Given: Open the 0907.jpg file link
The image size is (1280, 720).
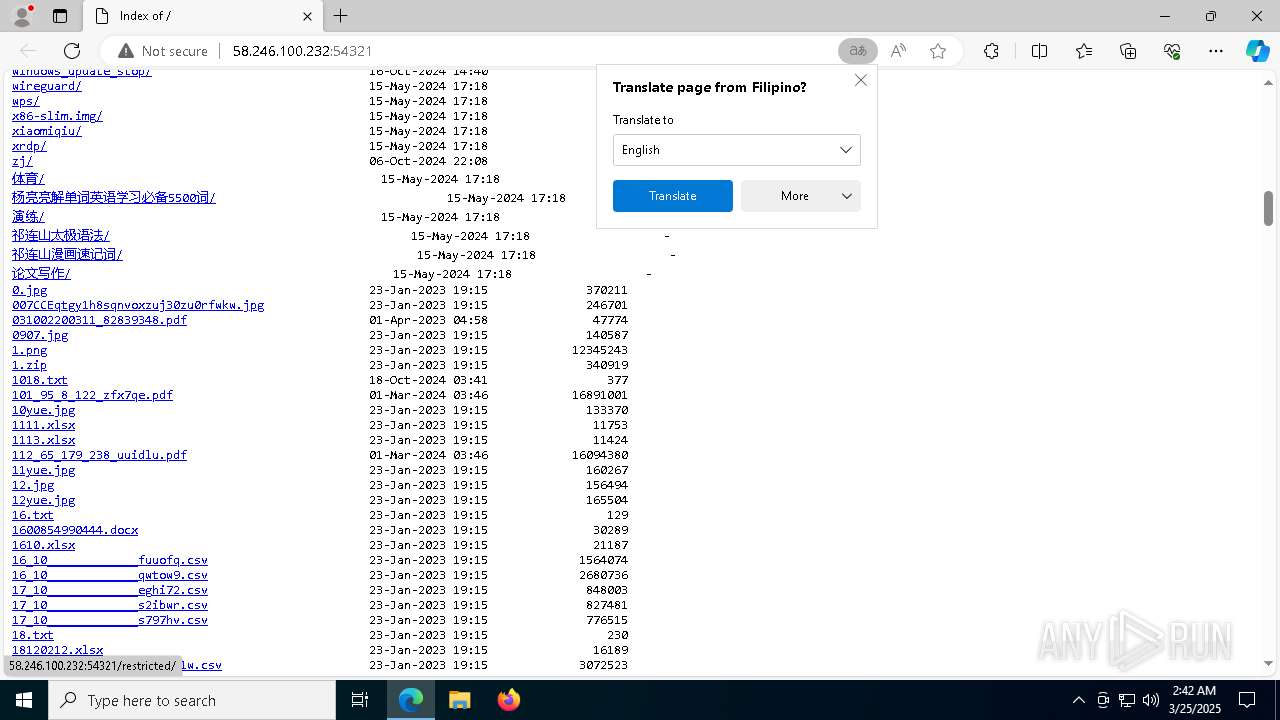Looking at the screenshot, I should (40, 335).
